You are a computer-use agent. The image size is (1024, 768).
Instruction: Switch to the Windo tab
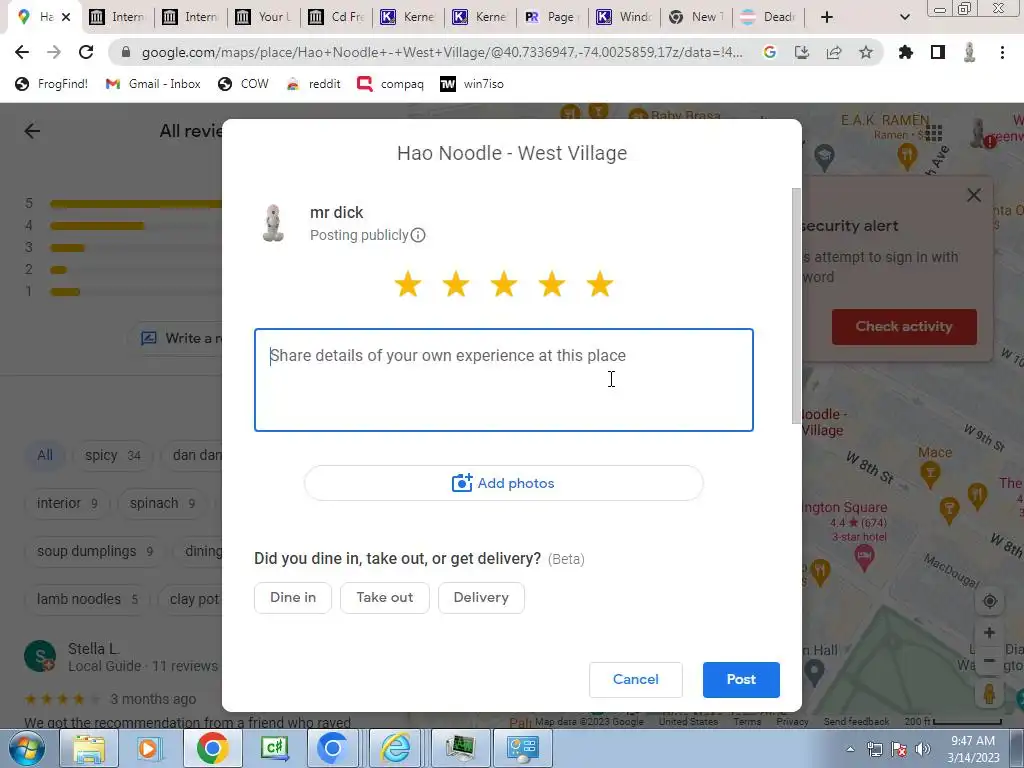tap(625, 17)
